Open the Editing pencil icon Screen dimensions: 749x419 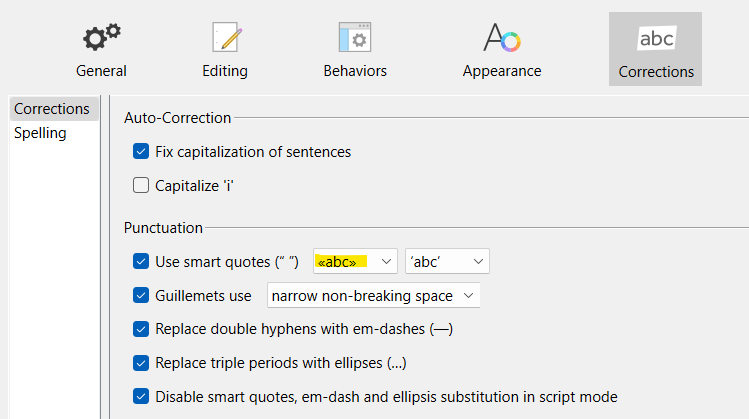(x=227, y=37)
